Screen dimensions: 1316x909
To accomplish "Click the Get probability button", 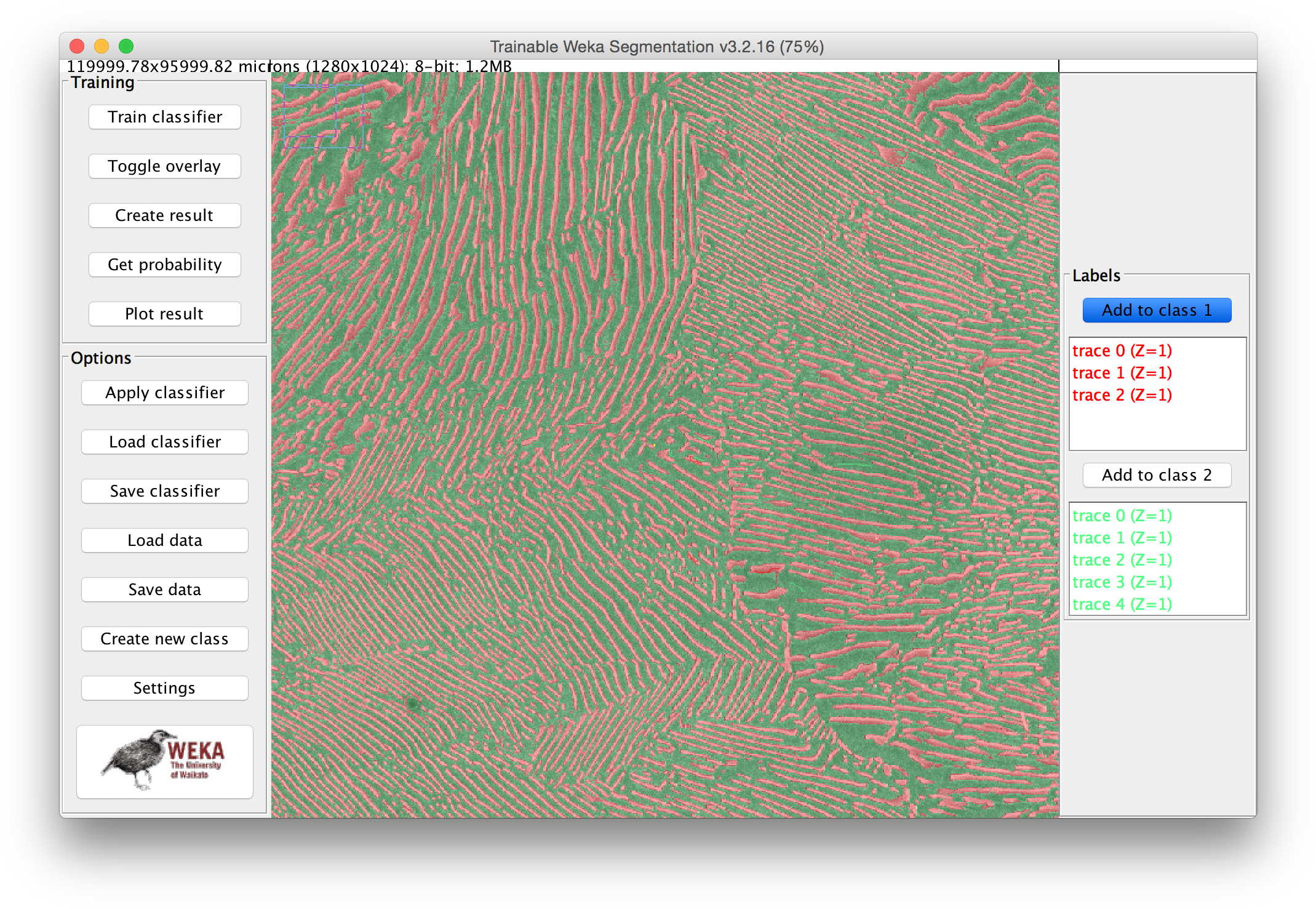I will (164, 265).
